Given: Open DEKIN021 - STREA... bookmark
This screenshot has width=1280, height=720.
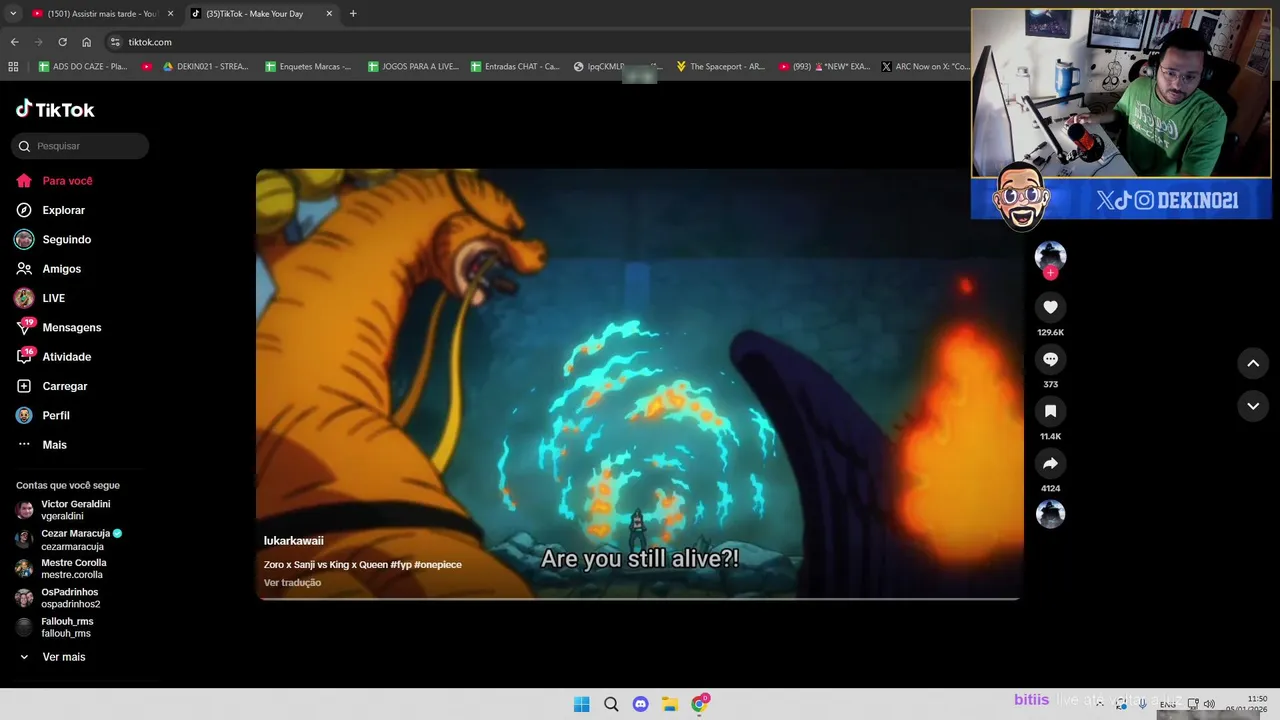Looking at the screenshot, I should coord(205,67).
